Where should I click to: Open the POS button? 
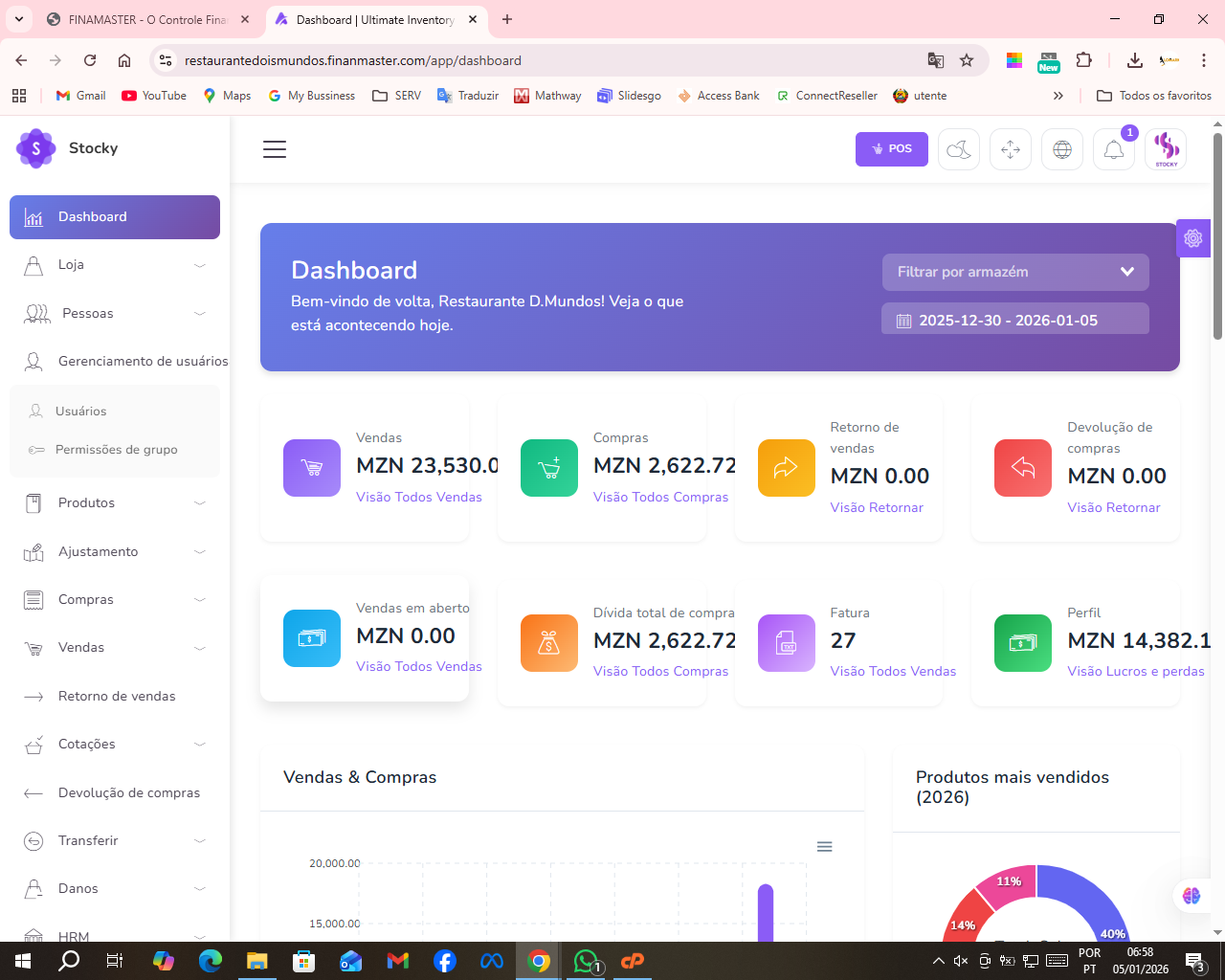point(891,149)
